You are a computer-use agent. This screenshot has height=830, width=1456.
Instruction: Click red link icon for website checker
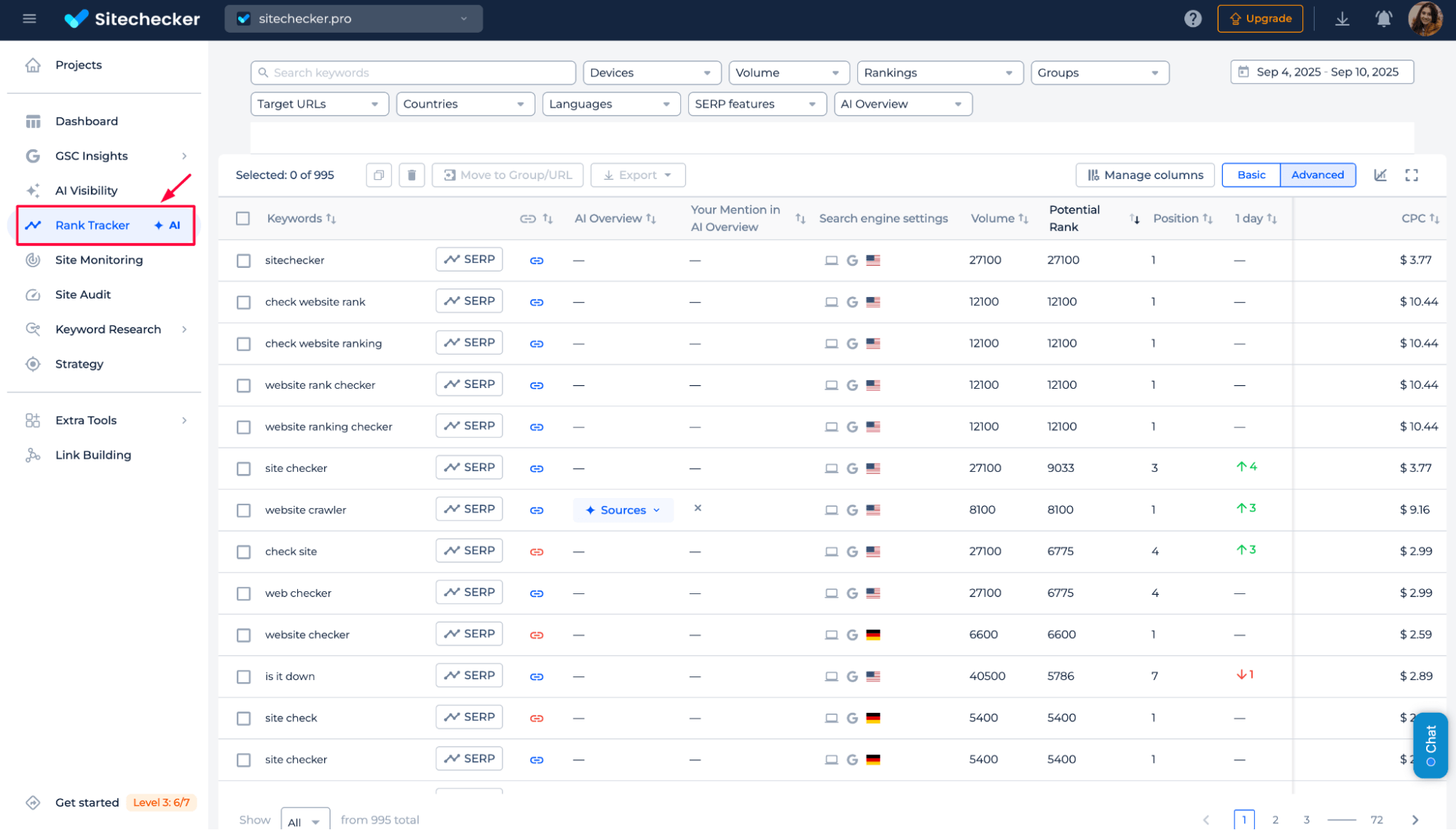(537, 635)
